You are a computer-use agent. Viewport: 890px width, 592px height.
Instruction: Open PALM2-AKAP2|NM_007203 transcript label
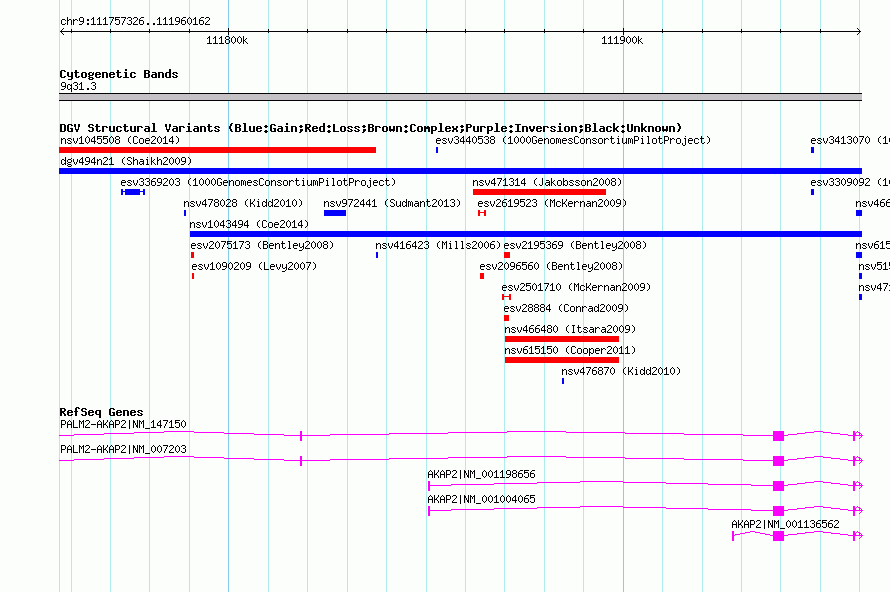pyautogui.click(x=123, y=449)
